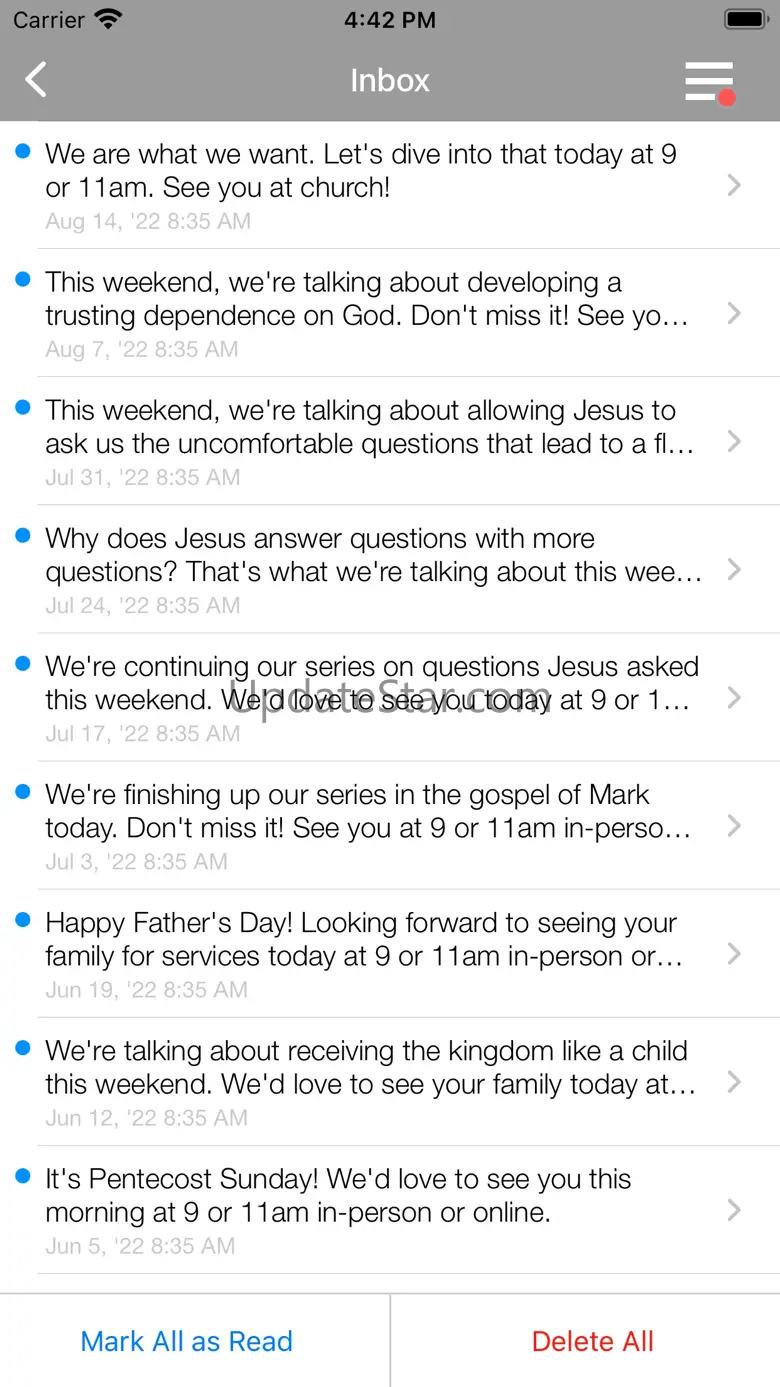Tap unread dot on Aug 14 message
This screenshot has height=1387, width=780.
[x=23, y=152]
